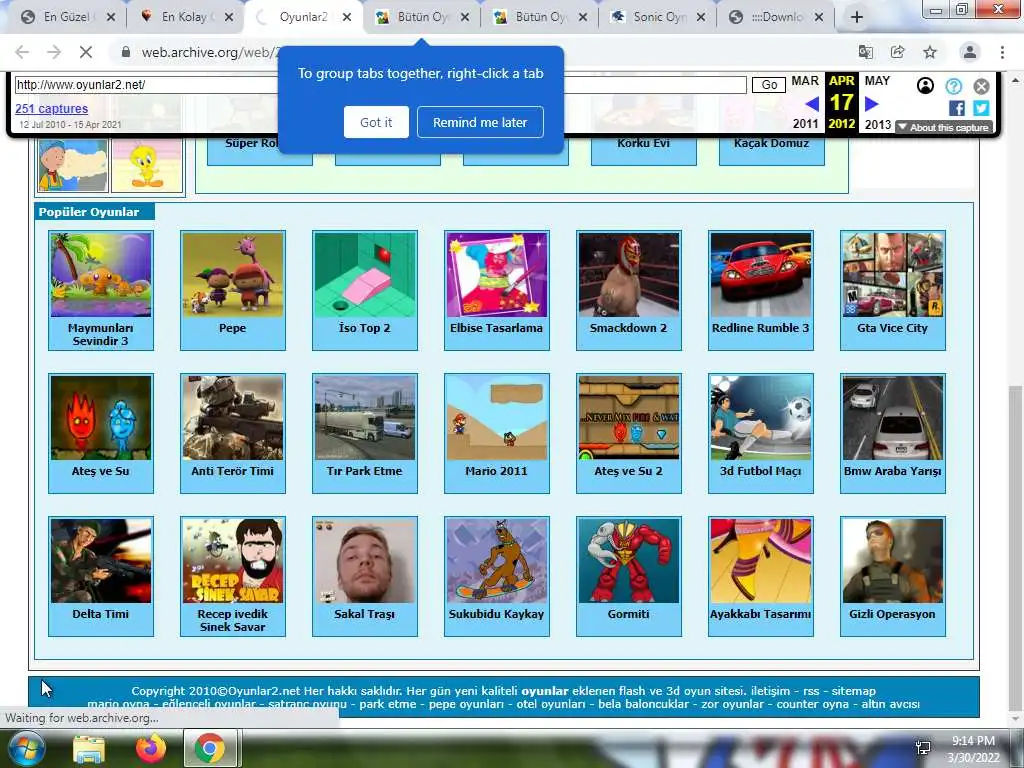1024x768 pixels.
Task: Go to previous capture with blue left arrow
Action: point(812,104)
